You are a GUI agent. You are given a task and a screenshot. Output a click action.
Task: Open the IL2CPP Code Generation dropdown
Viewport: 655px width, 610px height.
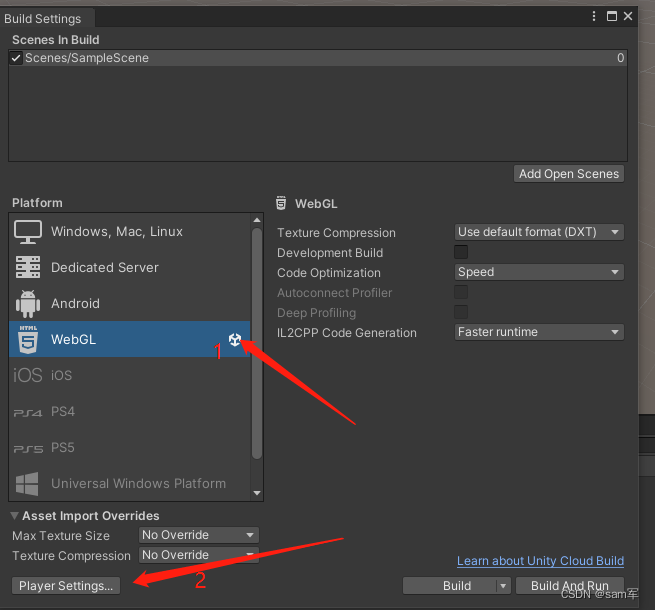pyautogui.click(x=539, y=333)
